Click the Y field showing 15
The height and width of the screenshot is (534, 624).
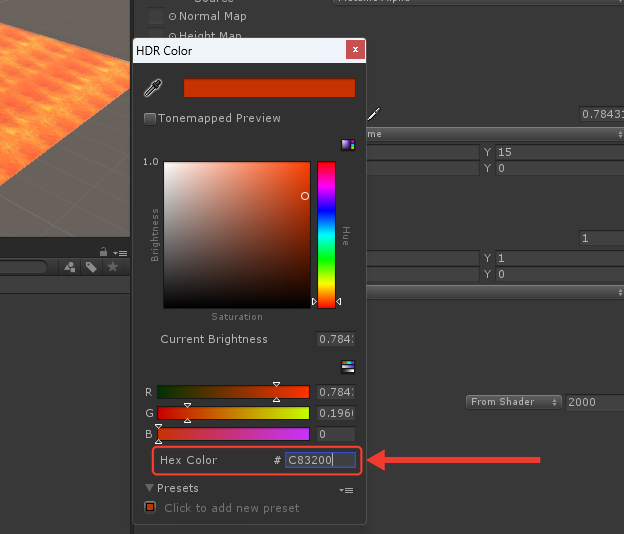point(560,152)
